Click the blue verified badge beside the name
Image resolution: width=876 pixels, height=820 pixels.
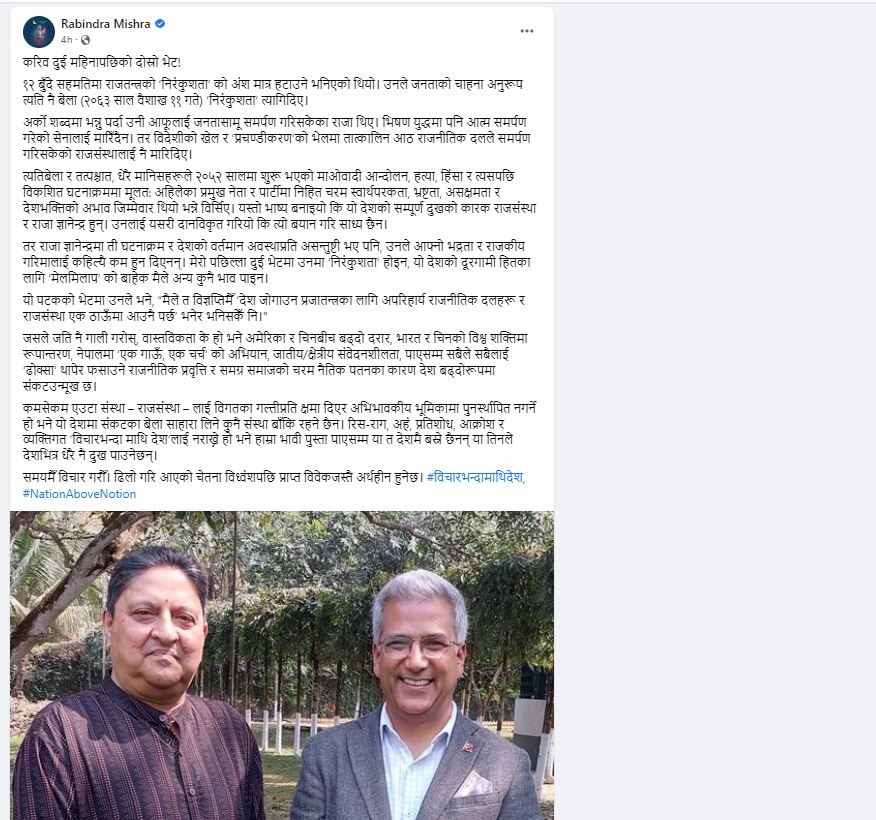160,23
